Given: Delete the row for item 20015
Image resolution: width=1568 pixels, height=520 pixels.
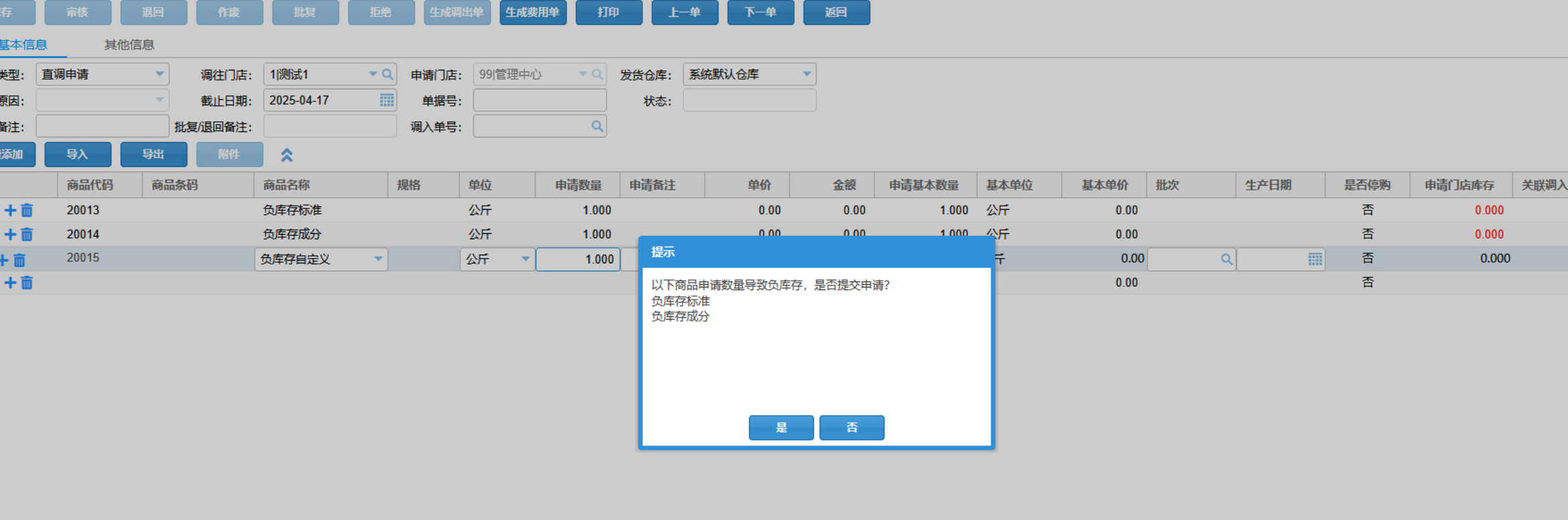Looking at the screenshot, I should [19, 259].
